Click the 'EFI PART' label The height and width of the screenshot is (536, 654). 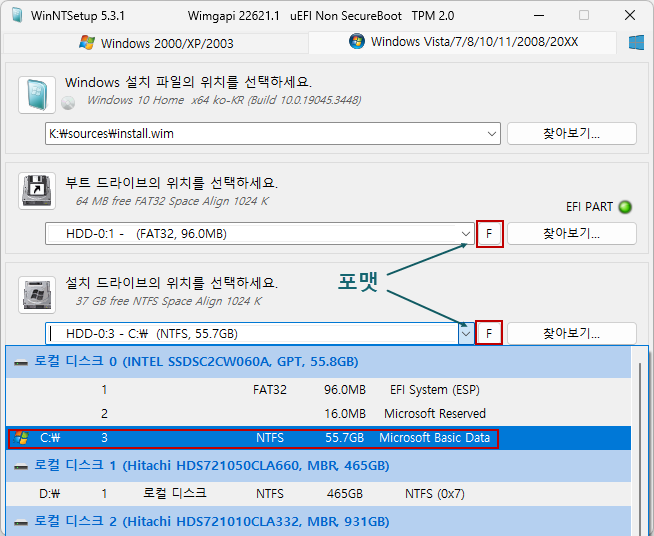589,207
